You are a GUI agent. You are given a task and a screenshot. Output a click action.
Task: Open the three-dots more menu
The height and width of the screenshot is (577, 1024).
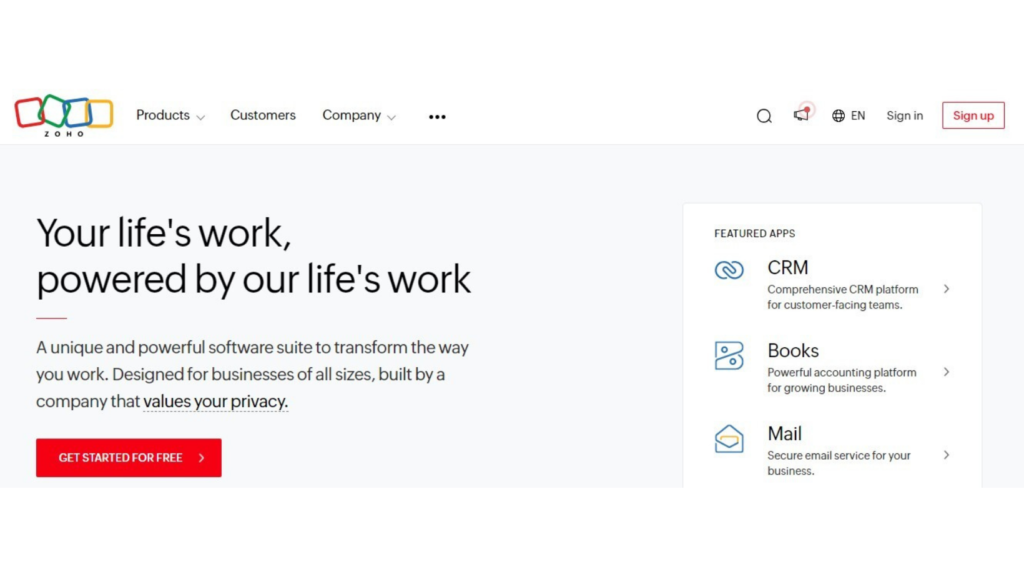pos(437,116)
